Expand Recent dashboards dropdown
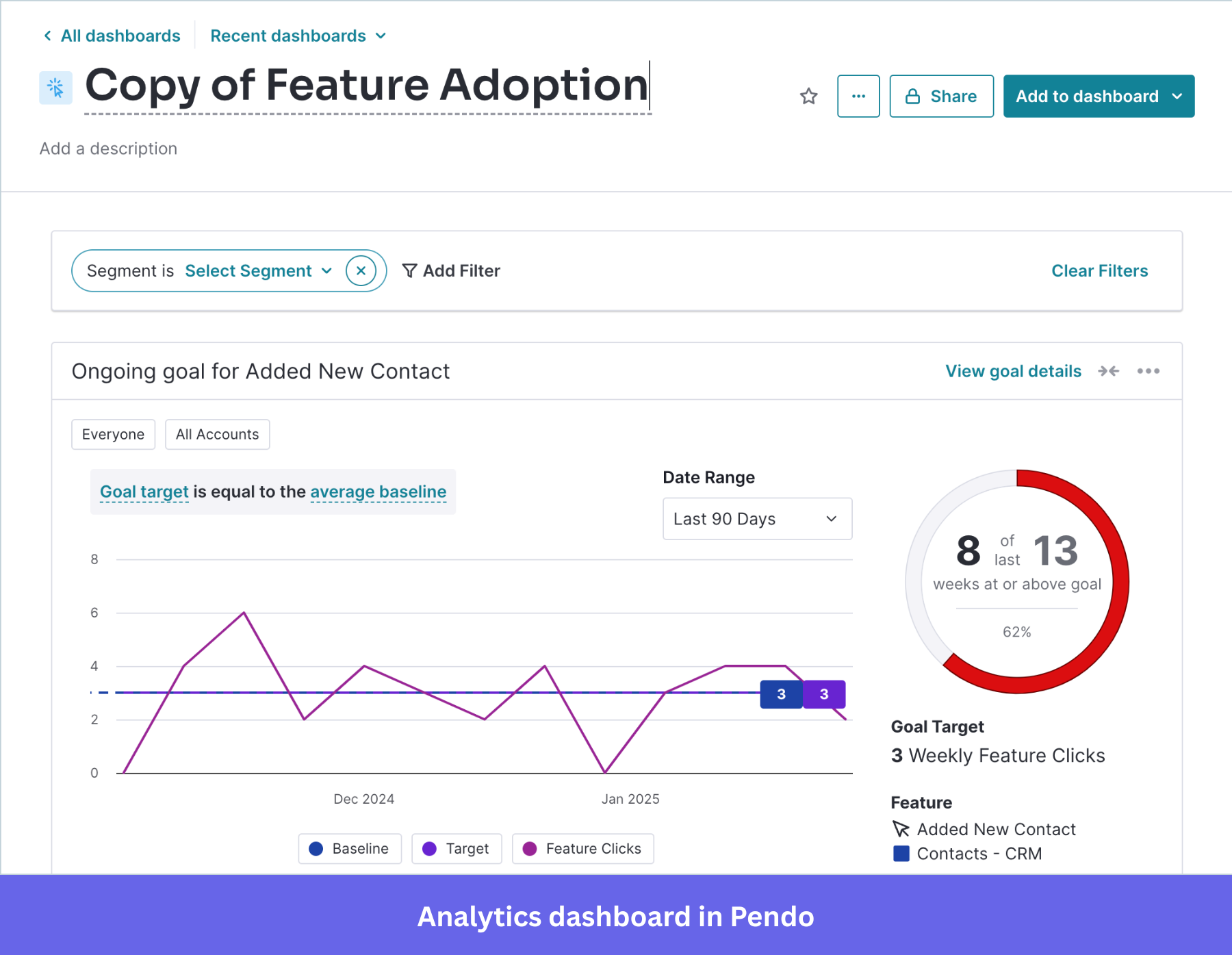Screen dimensions: 1232x955 (x=298, y=36)
